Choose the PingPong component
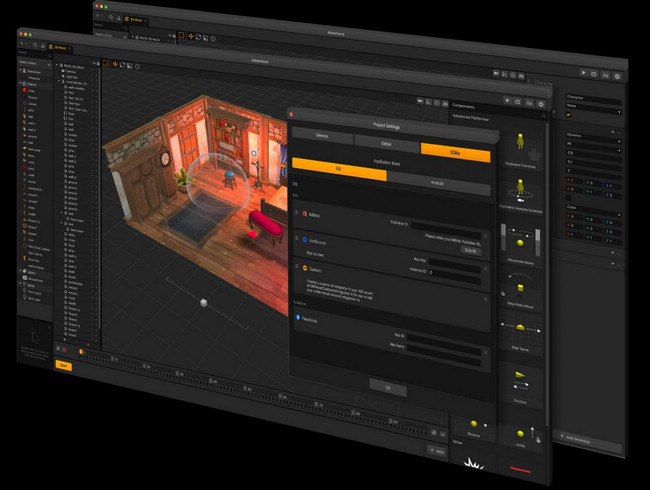The height and width of the screenshot is (490, 650). click(x=521, y=383)
